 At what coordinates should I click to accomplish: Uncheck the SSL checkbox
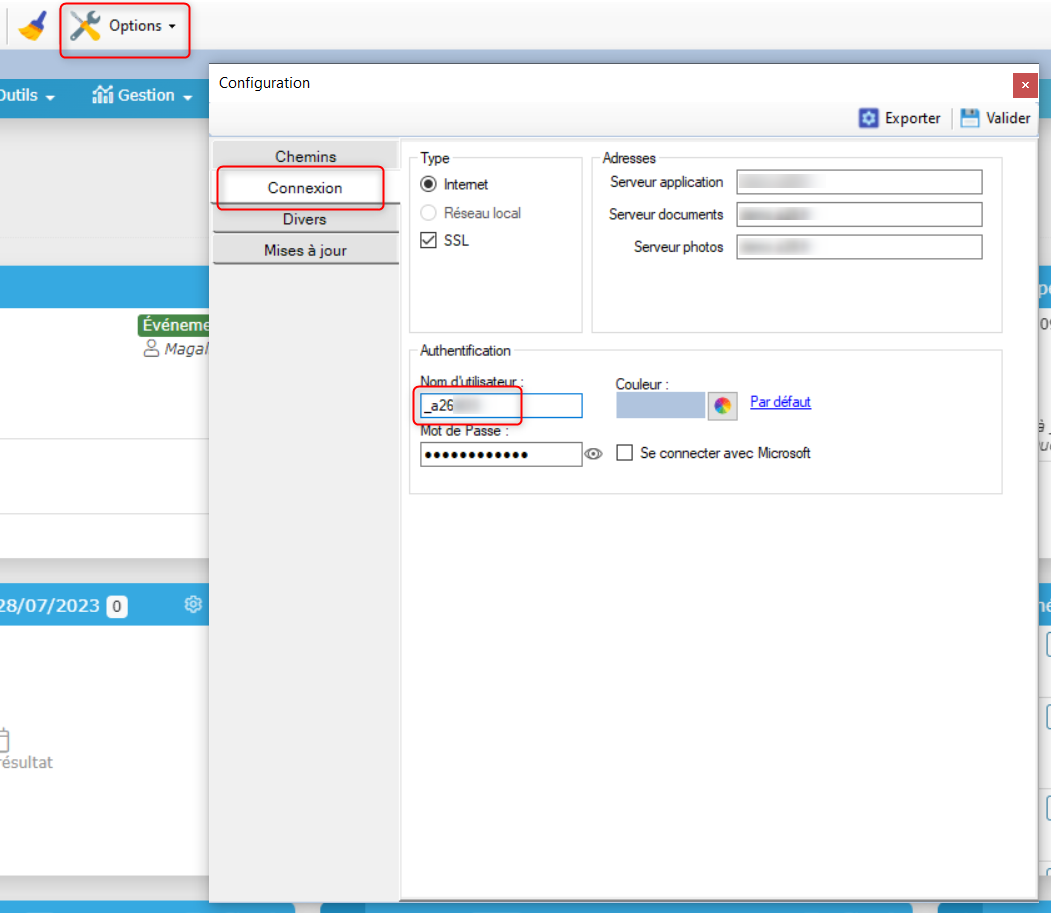[x=429, y=241]
